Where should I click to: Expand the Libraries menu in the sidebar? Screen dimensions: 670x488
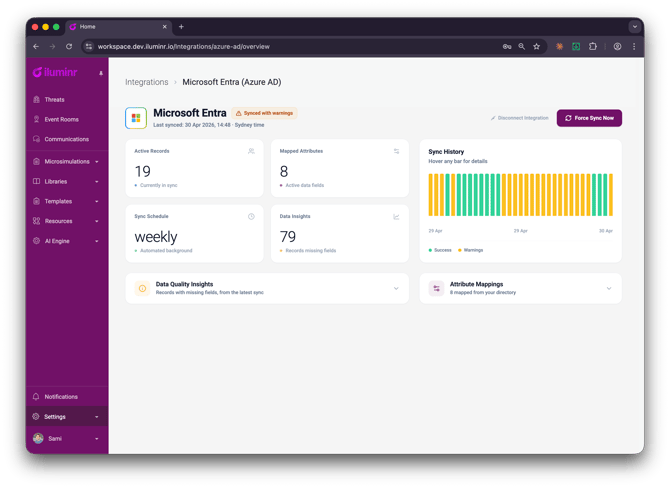97,182
